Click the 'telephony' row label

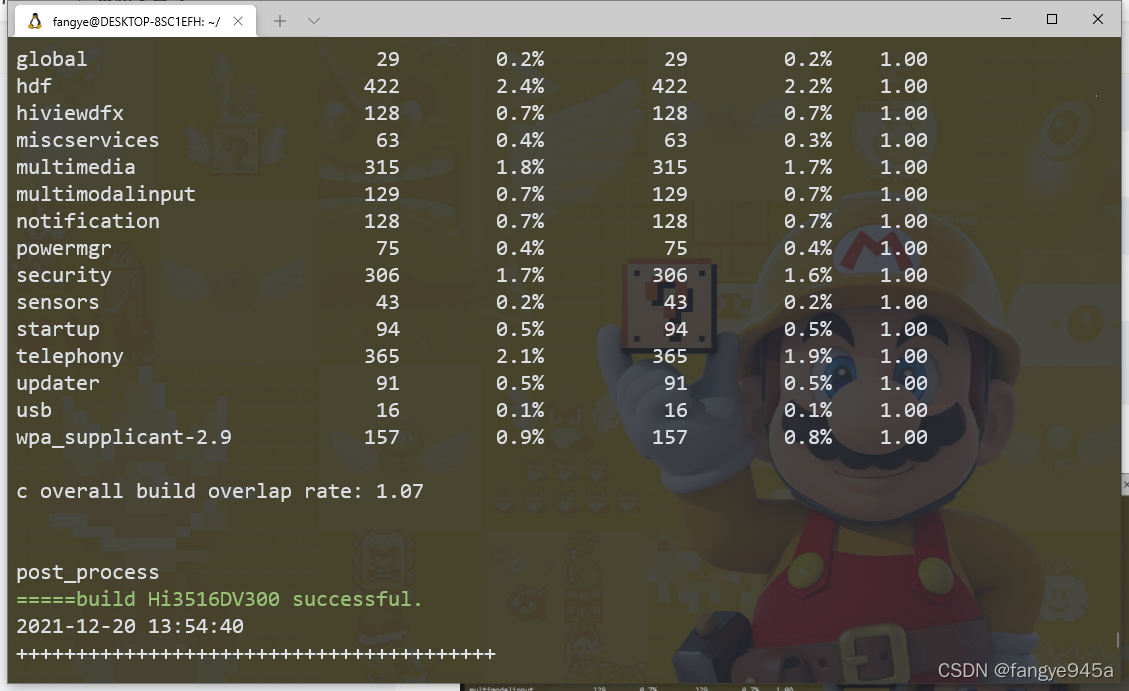[70, 356]
